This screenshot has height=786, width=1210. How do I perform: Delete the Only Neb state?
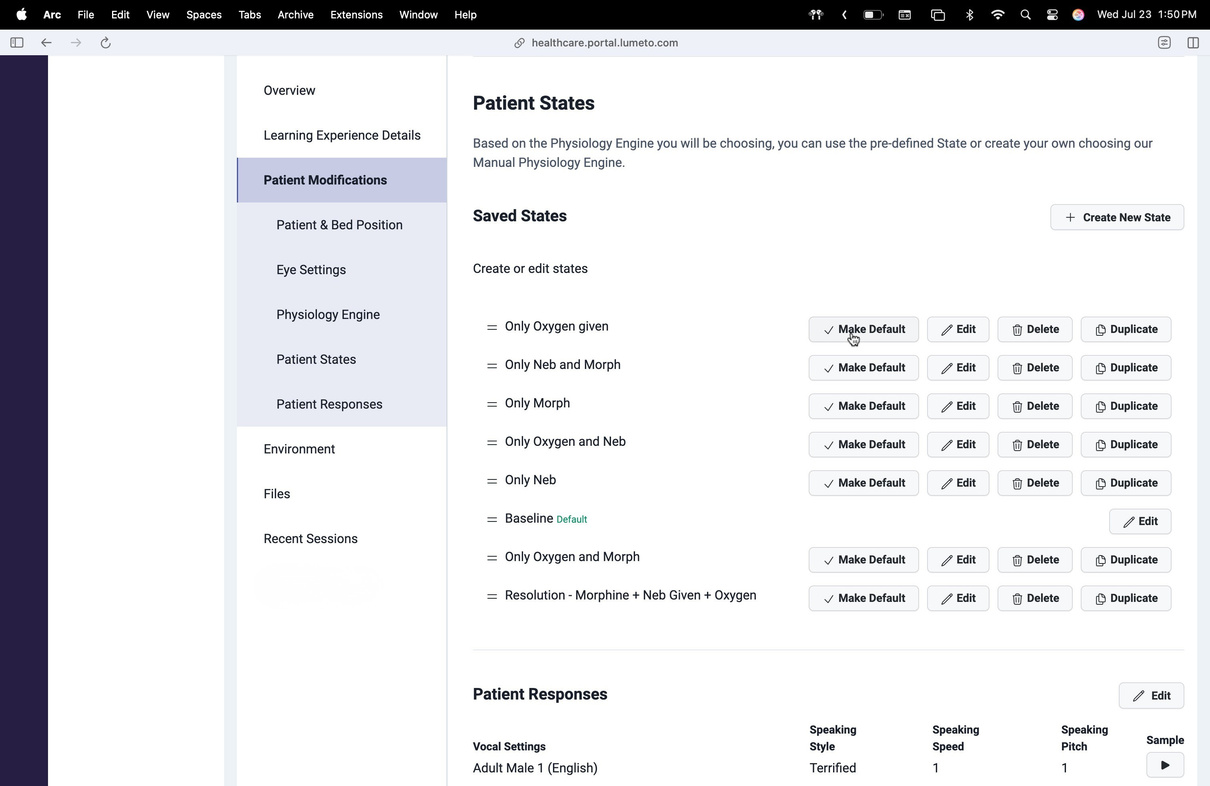click(1034, 483)
